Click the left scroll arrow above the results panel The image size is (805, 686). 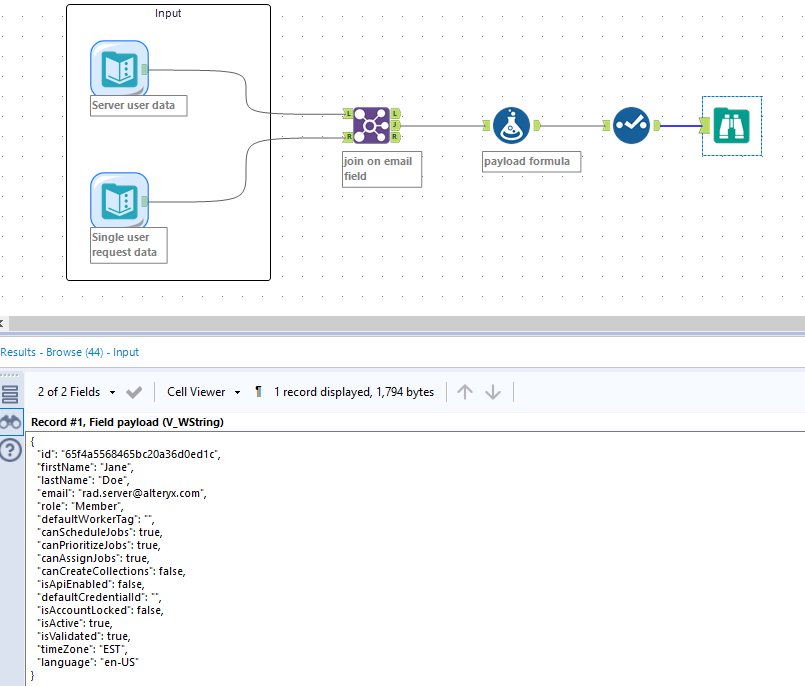pyautogui.click(x=4, y=322)
